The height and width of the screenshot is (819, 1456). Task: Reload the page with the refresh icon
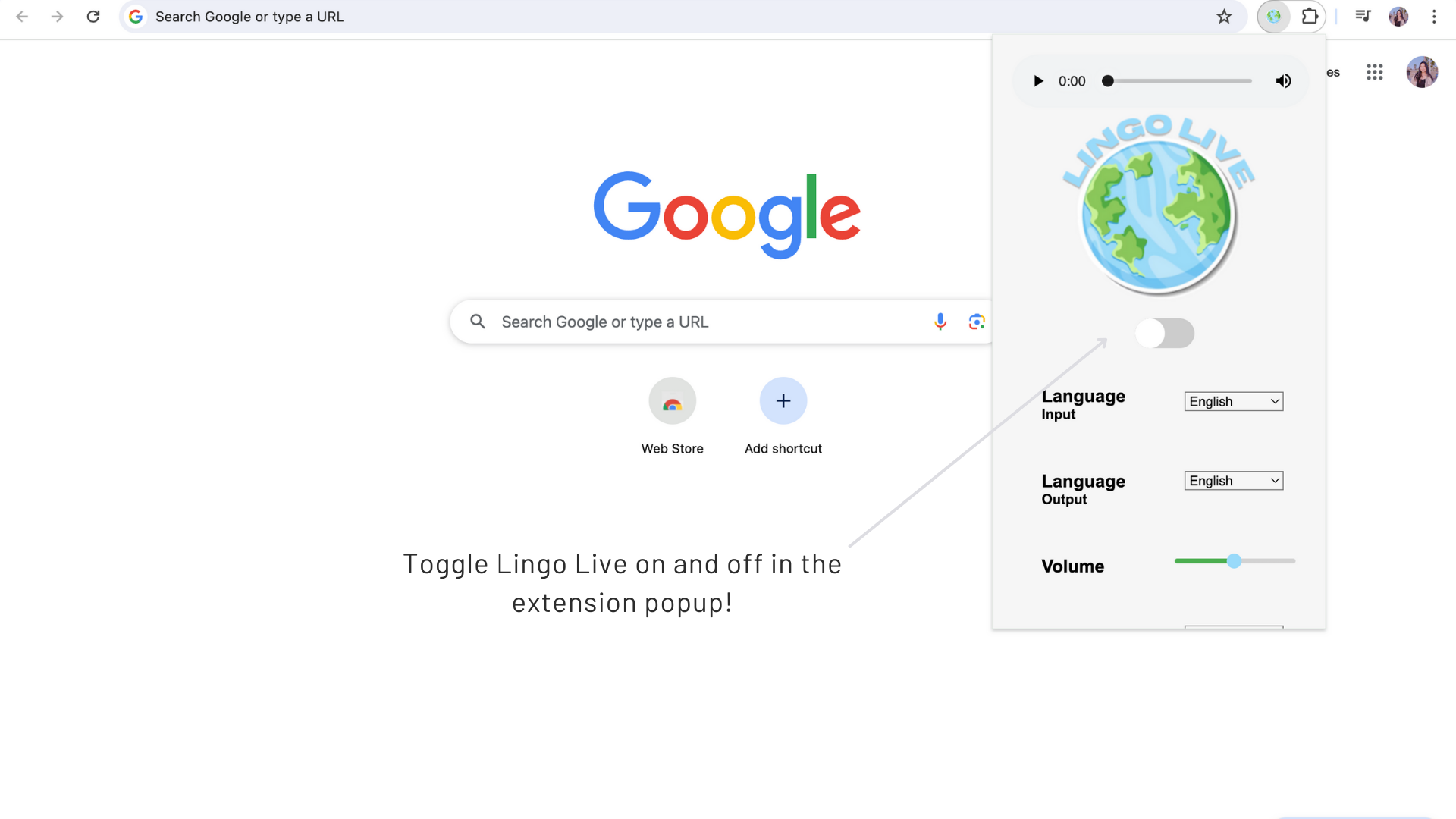[93, 17]
